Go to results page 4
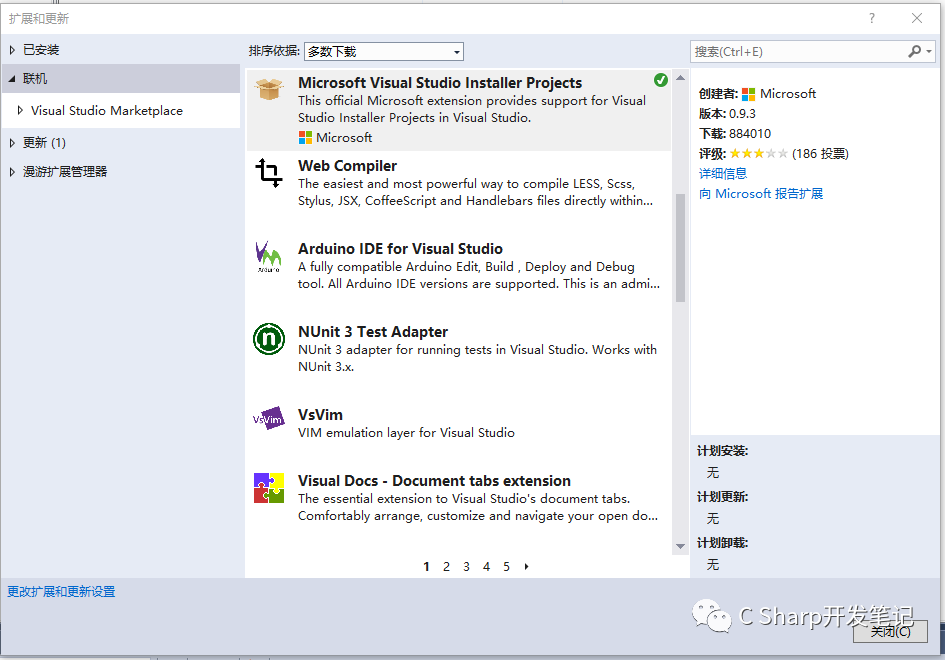 click(x=486, y=567)
